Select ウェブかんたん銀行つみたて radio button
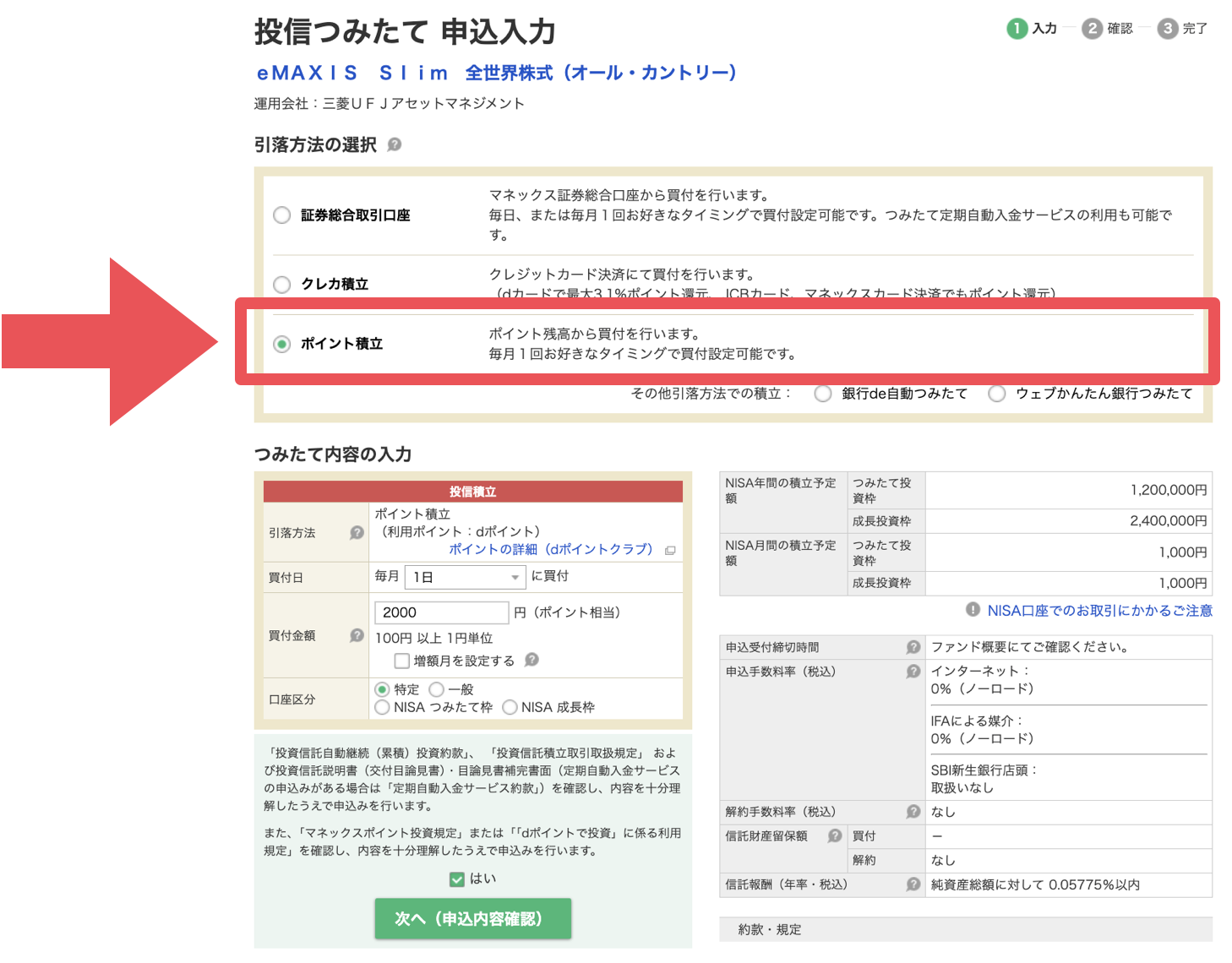The height and width of the screenshot is (963, 1232). tap(997, 394)
